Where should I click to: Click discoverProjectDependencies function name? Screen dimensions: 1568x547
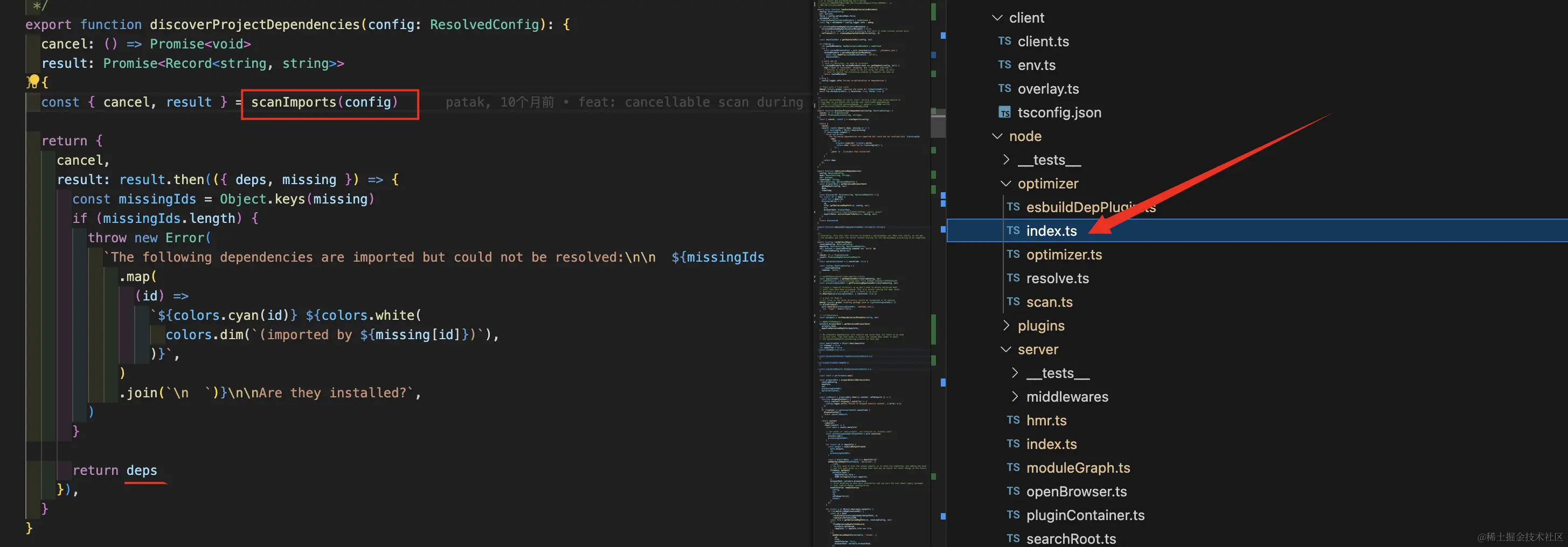(x=254, y=25)
